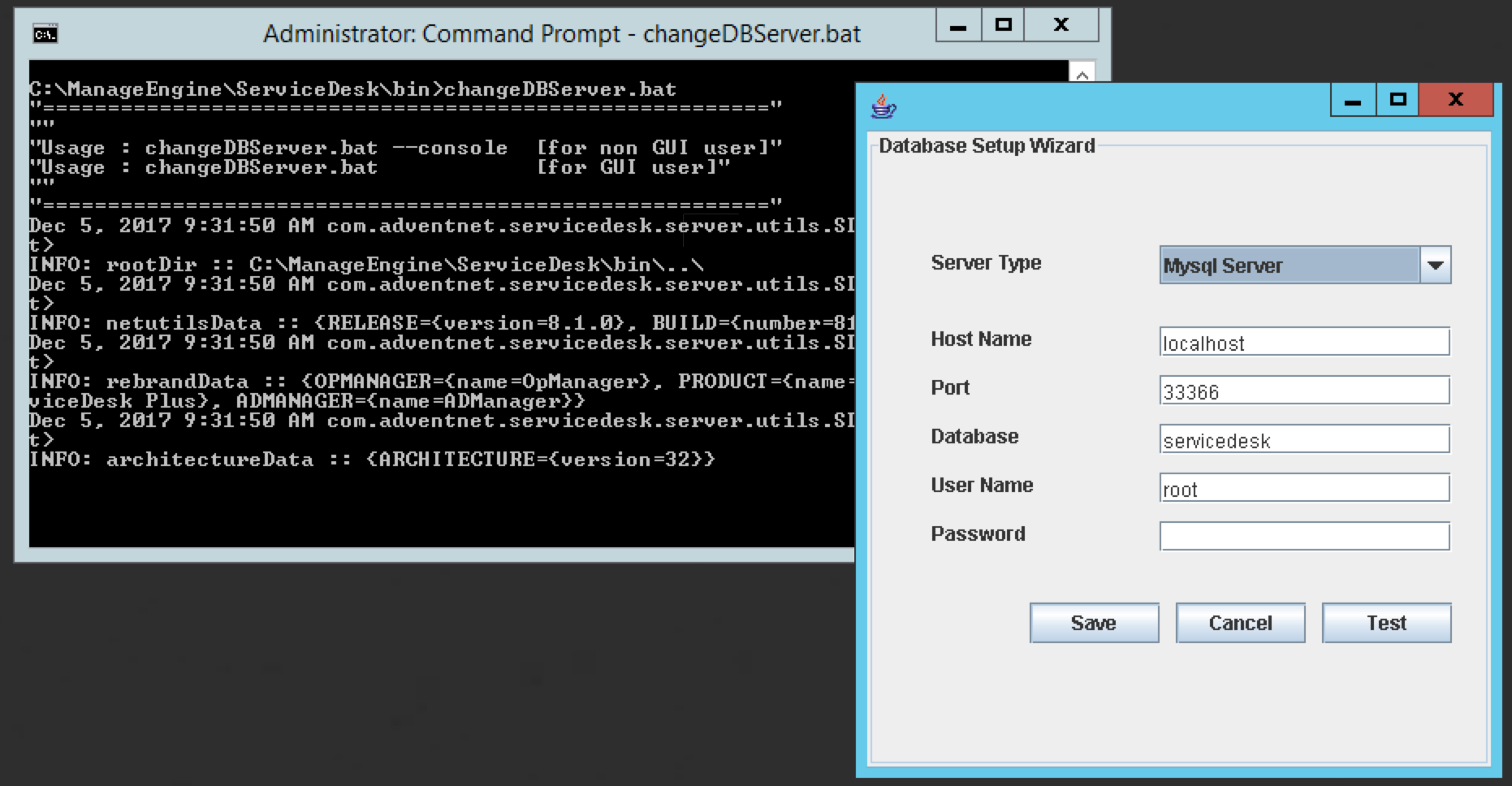Click the Command Prompt icon in the title bar

click(46, 33)
